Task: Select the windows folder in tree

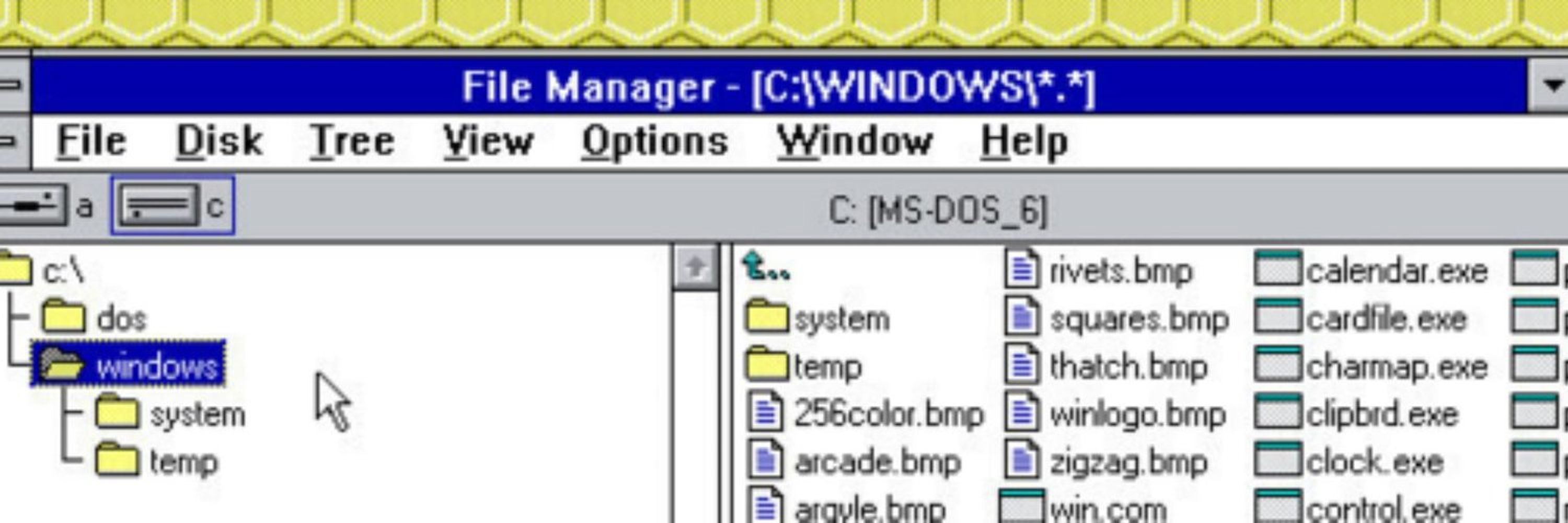Action: pyautogui.click(x=129, y=364)
